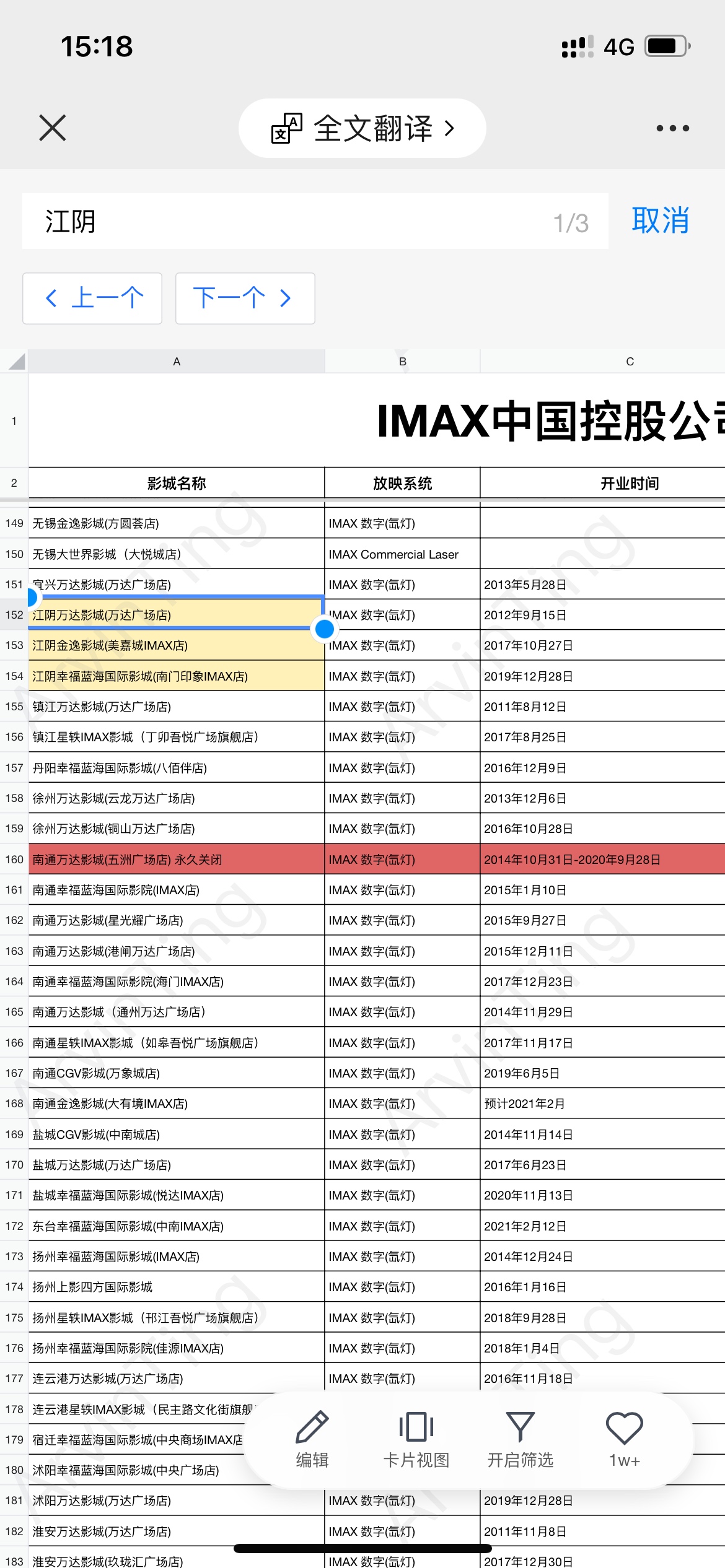725x1568 pixels.
Task: Select row number 155
Action: [14, 707]
